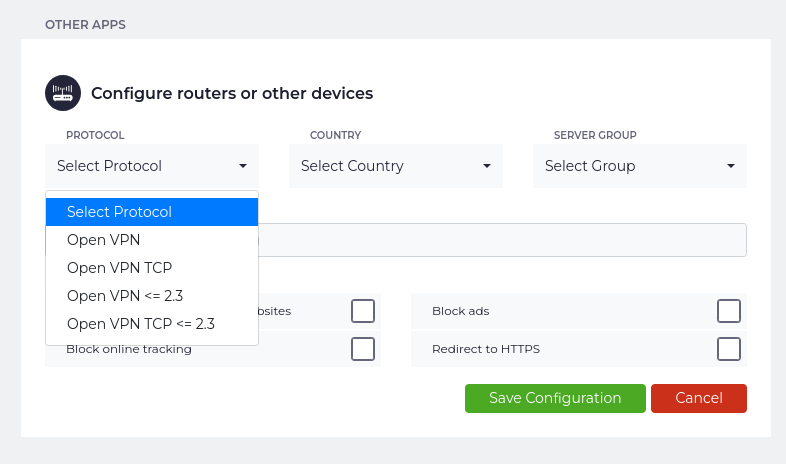
Task: Click the Save Configuration button
Action: point(555,398)
